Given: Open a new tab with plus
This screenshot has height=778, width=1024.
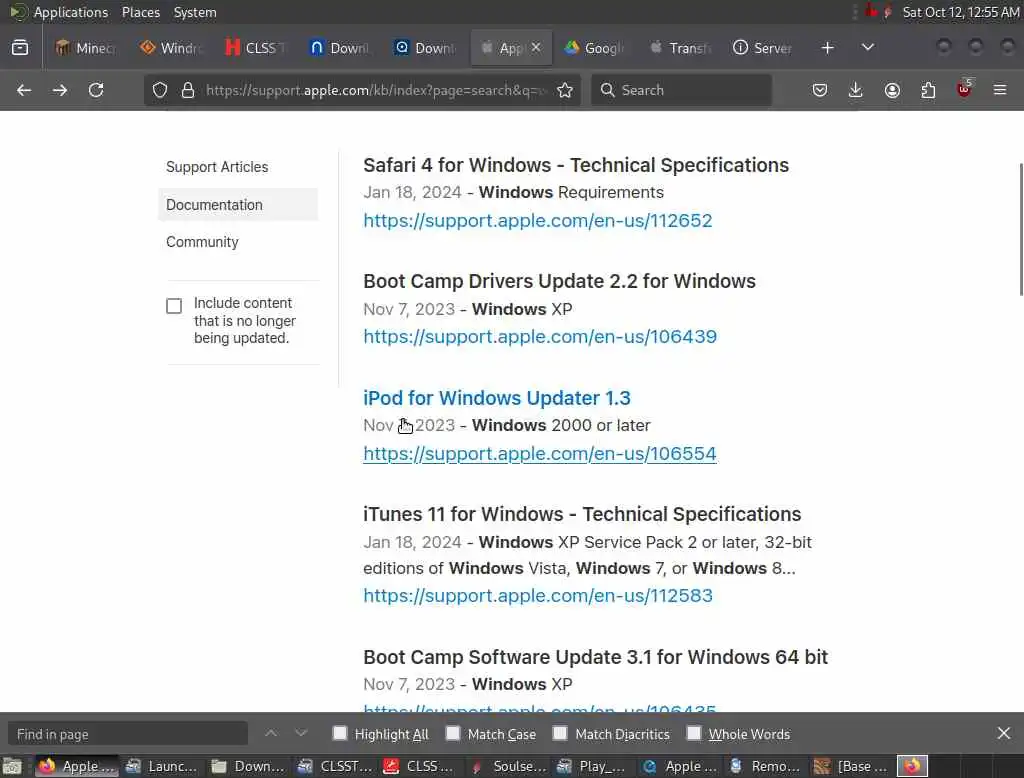Looking at the screenshot, I should coord(827,48).
